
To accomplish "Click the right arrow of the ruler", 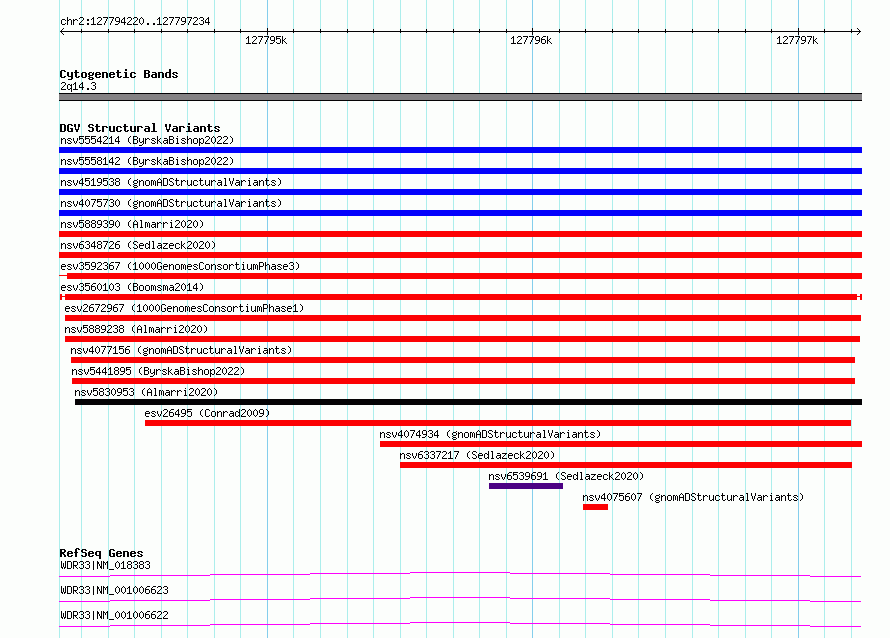I will (x=858, y=31).
